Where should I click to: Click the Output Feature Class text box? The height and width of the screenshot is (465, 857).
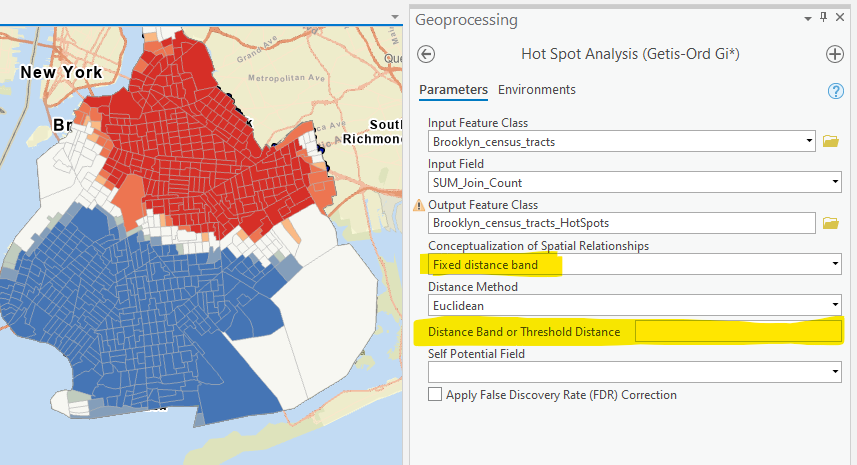pos(622,223)
